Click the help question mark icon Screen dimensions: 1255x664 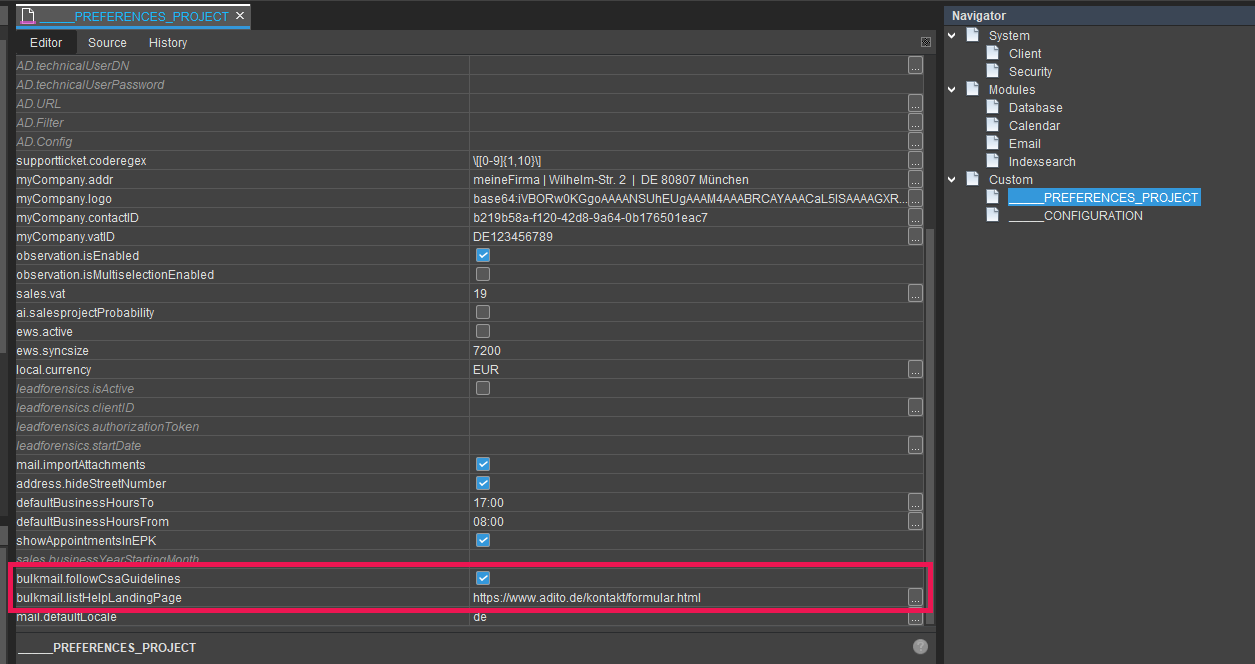tap(920, 647)
